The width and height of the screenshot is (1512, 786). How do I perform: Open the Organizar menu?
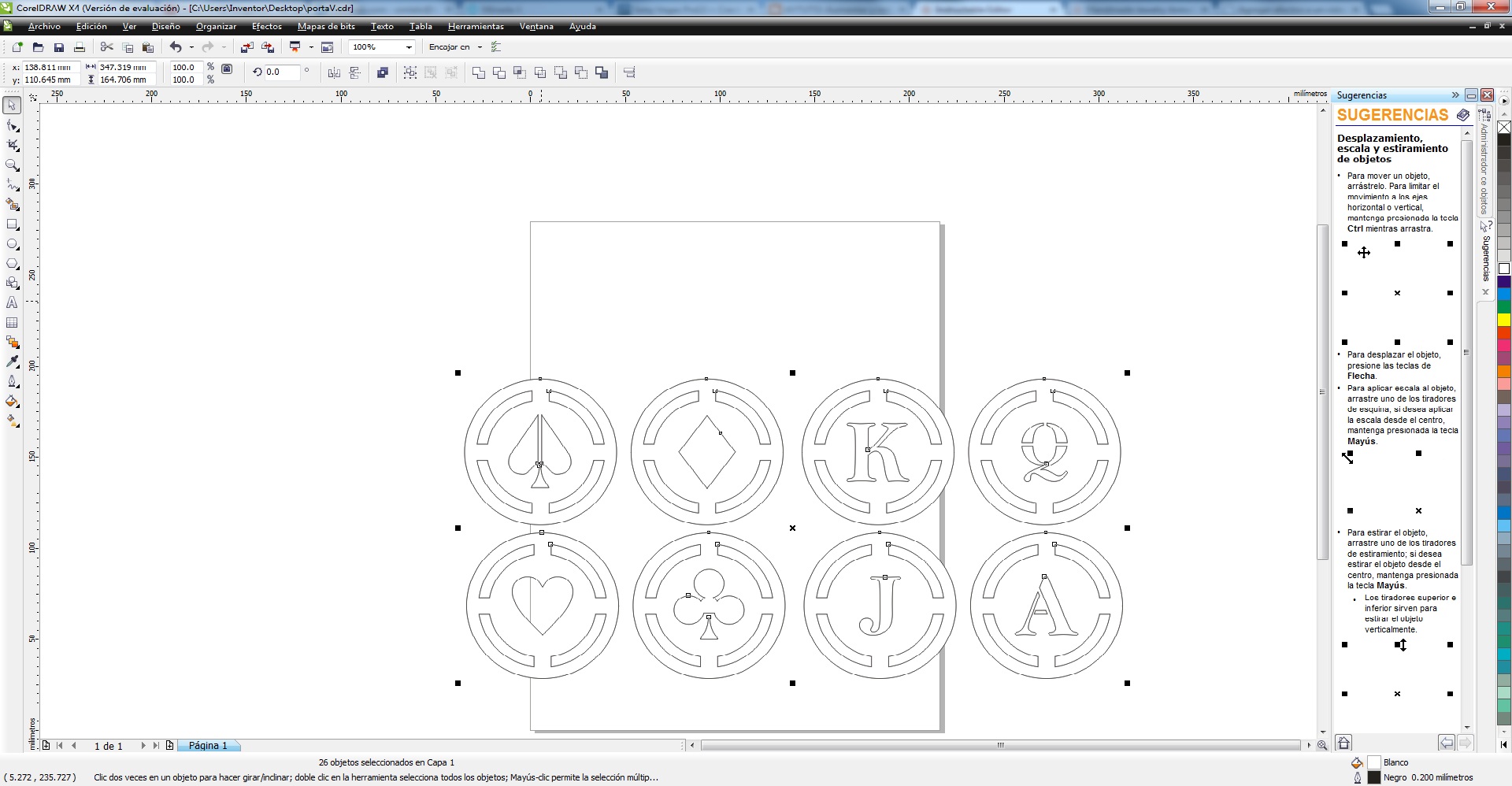[216, 26]
